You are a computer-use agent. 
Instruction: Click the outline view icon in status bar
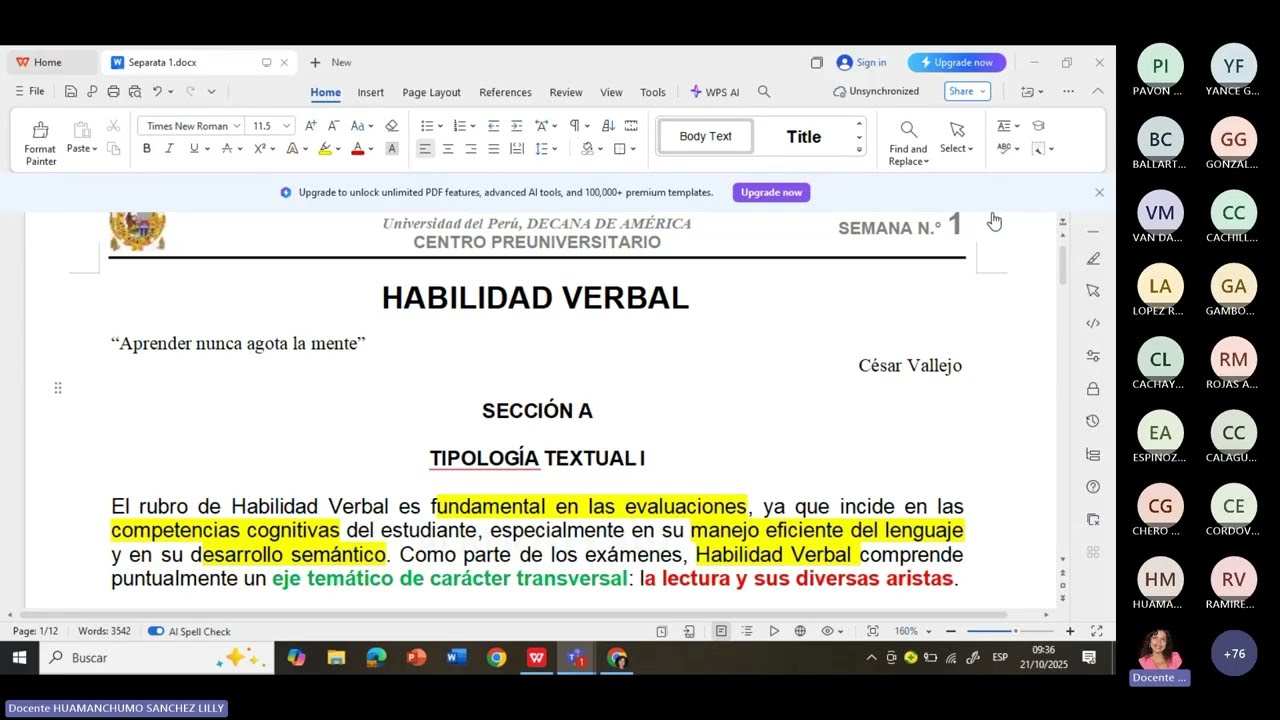click(747, 631)
